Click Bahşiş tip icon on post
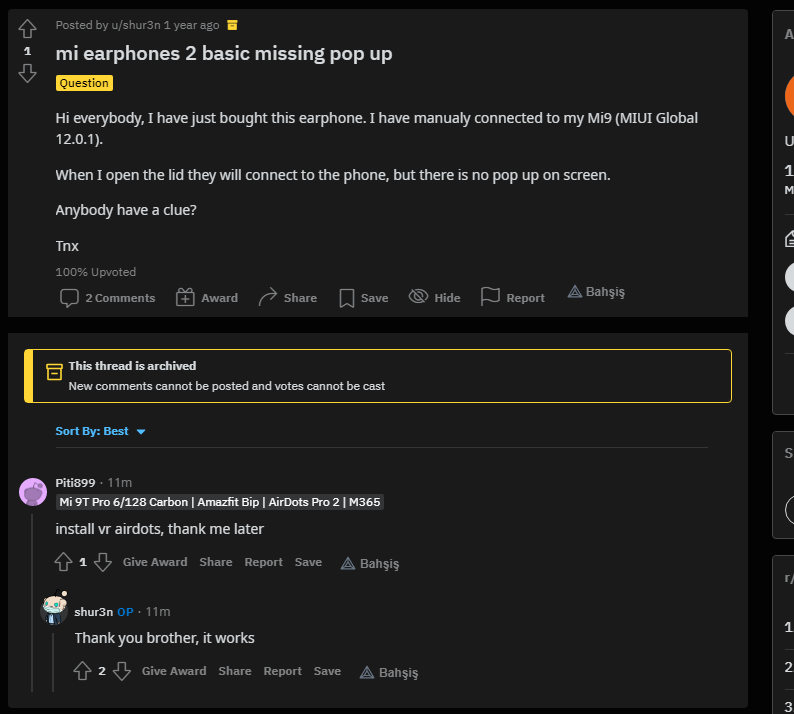 (x=575, y=292)
